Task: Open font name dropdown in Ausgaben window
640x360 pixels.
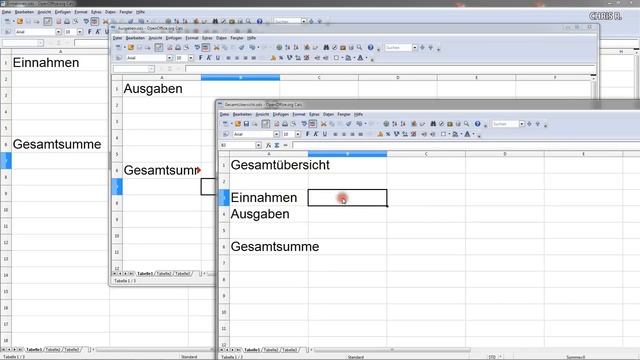Action: (x=169, y=58)
